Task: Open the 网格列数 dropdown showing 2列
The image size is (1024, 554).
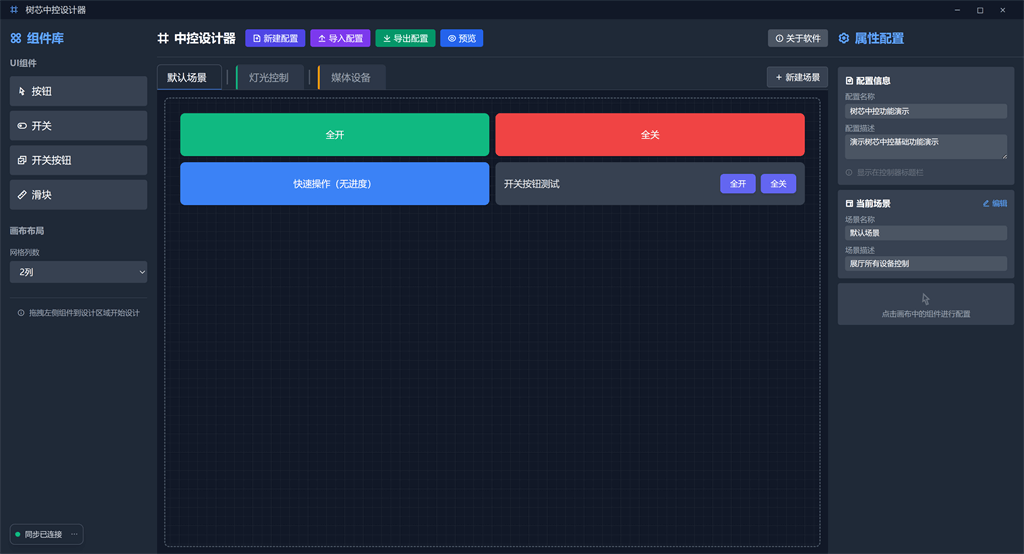Action: (x=78, y=272)
